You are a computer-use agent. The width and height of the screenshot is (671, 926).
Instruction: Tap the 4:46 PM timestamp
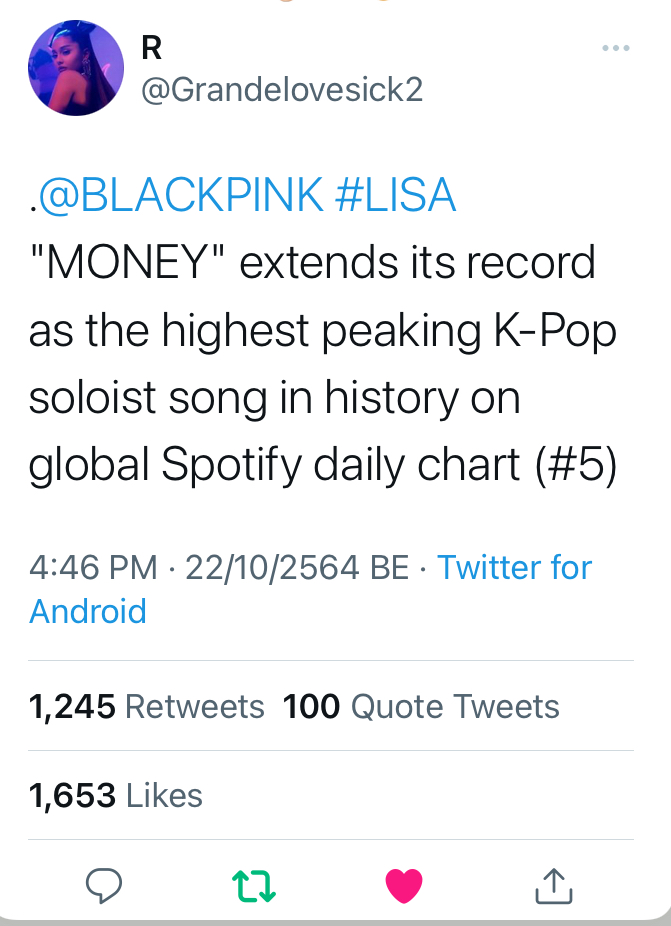[x=93, y=568]
